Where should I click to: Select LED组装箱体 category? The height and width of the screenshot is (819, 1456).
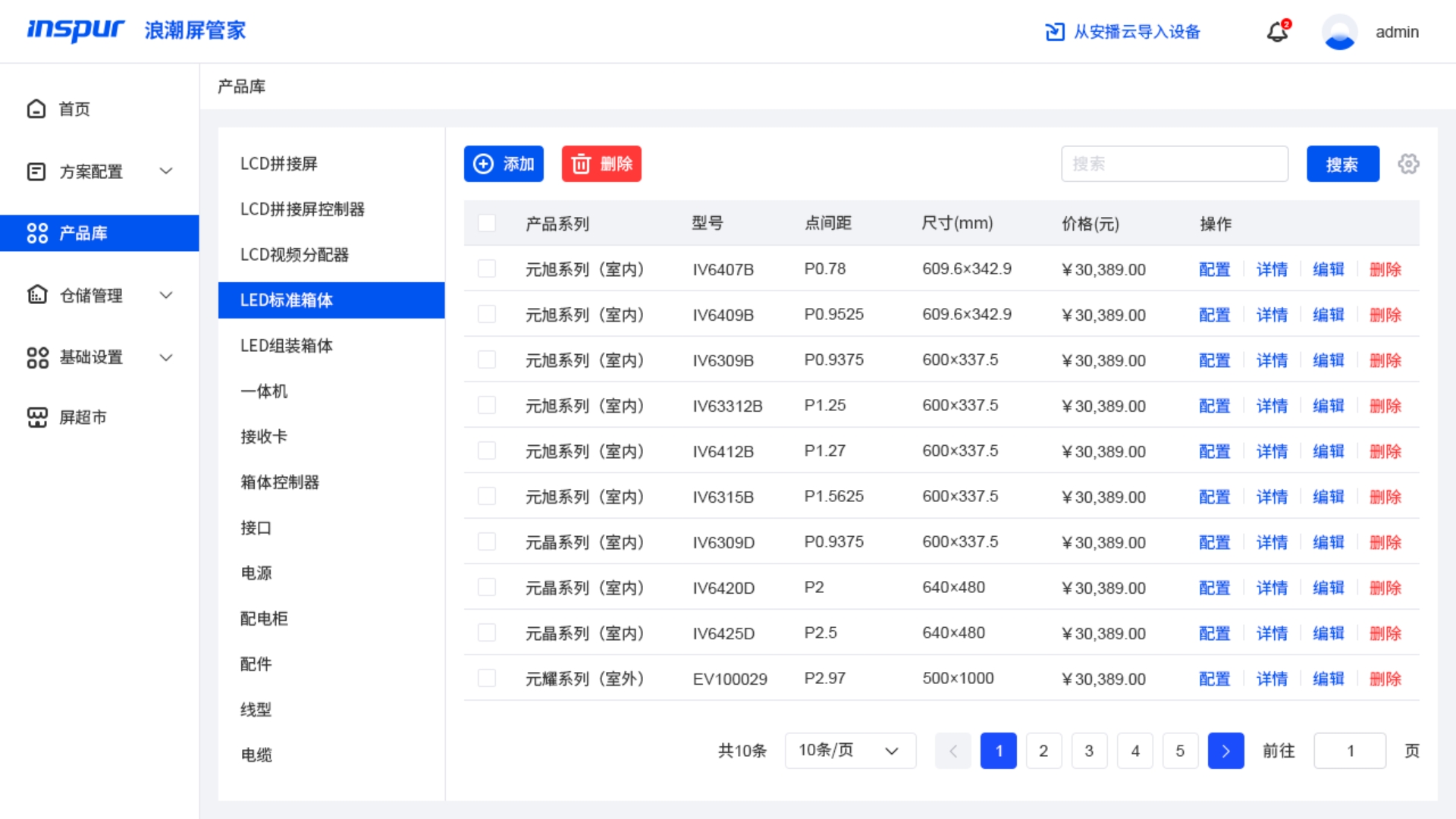[331, 346]
